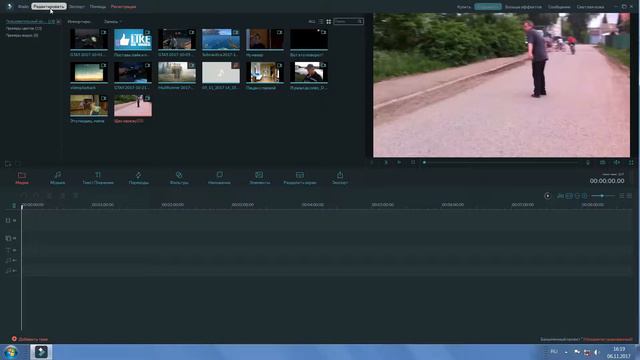Click the Добавить трек add track button

pos(30,339)
